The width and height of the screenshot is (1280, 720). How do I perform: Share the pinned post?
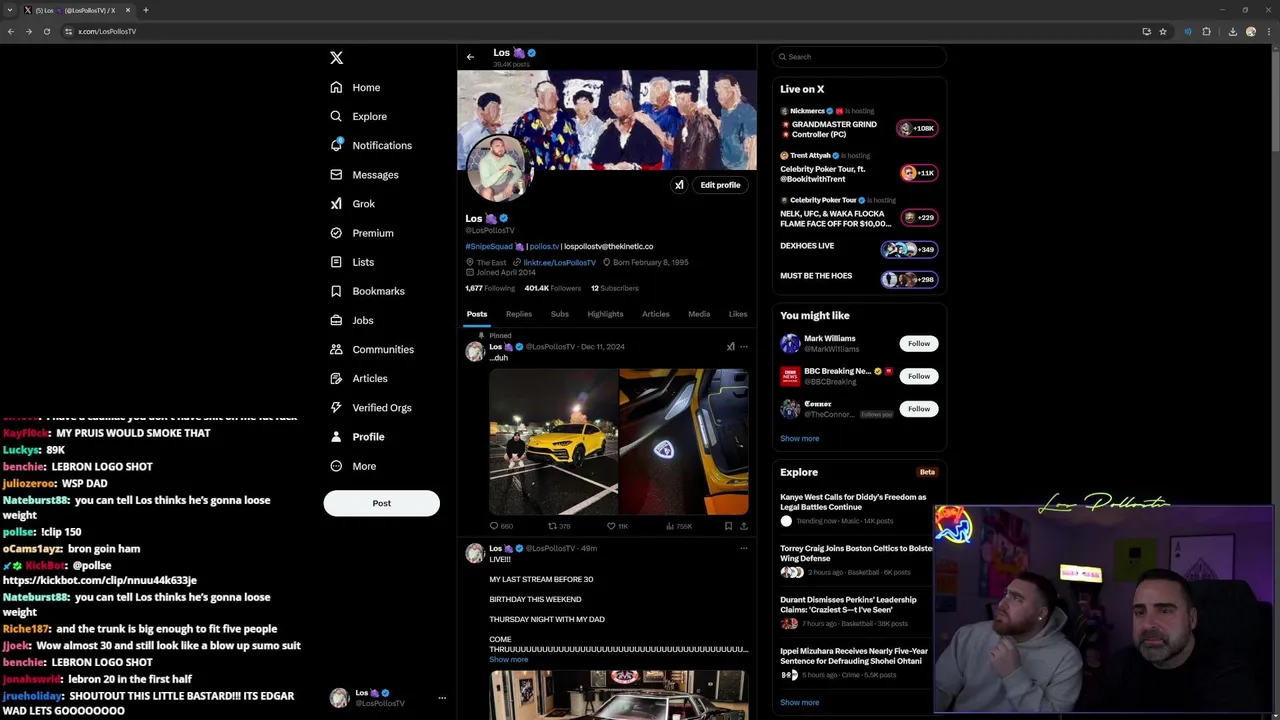[743, 526]
